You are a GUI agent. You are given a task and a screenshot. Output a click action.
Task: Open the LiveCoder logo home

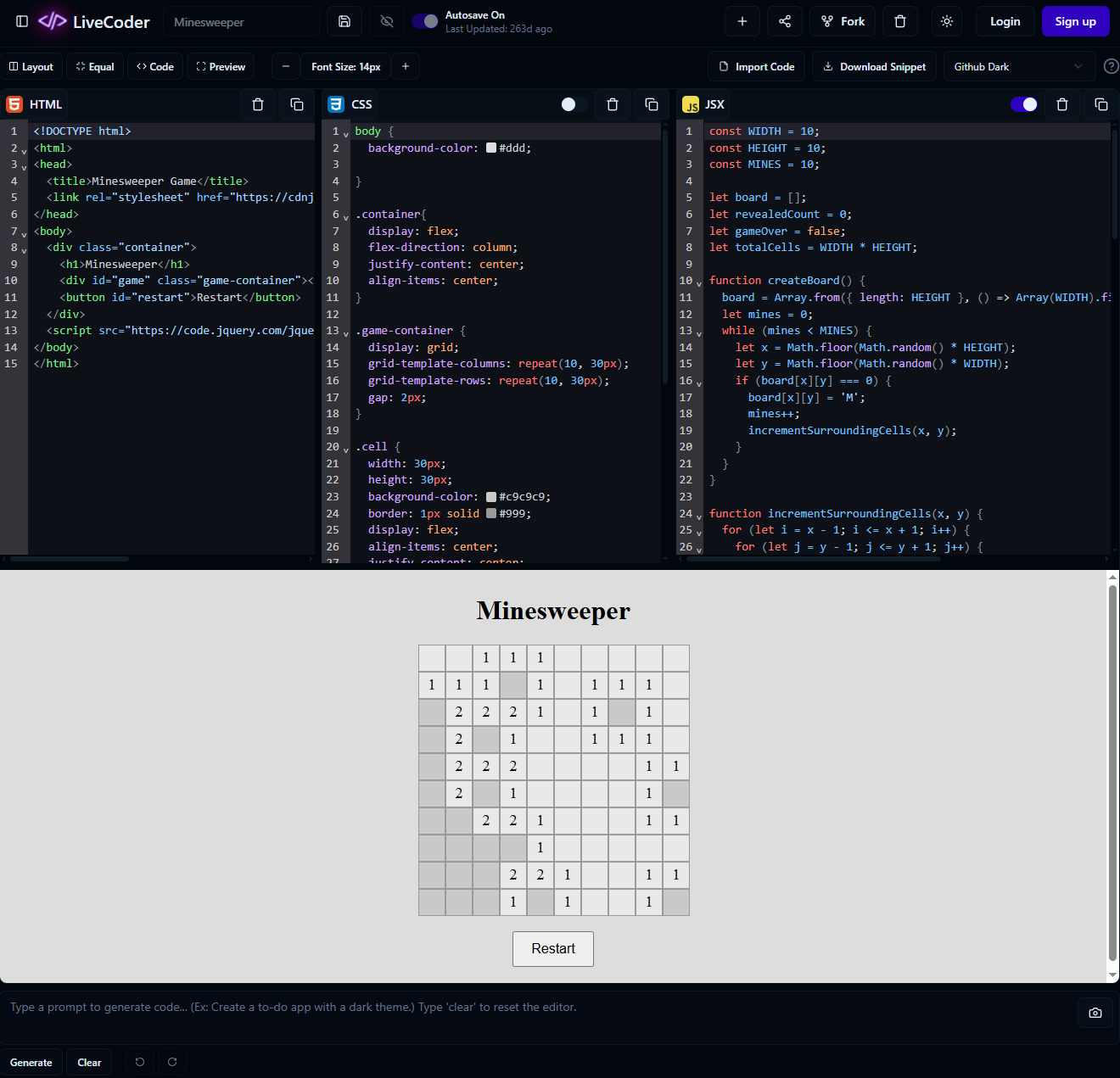94,21
